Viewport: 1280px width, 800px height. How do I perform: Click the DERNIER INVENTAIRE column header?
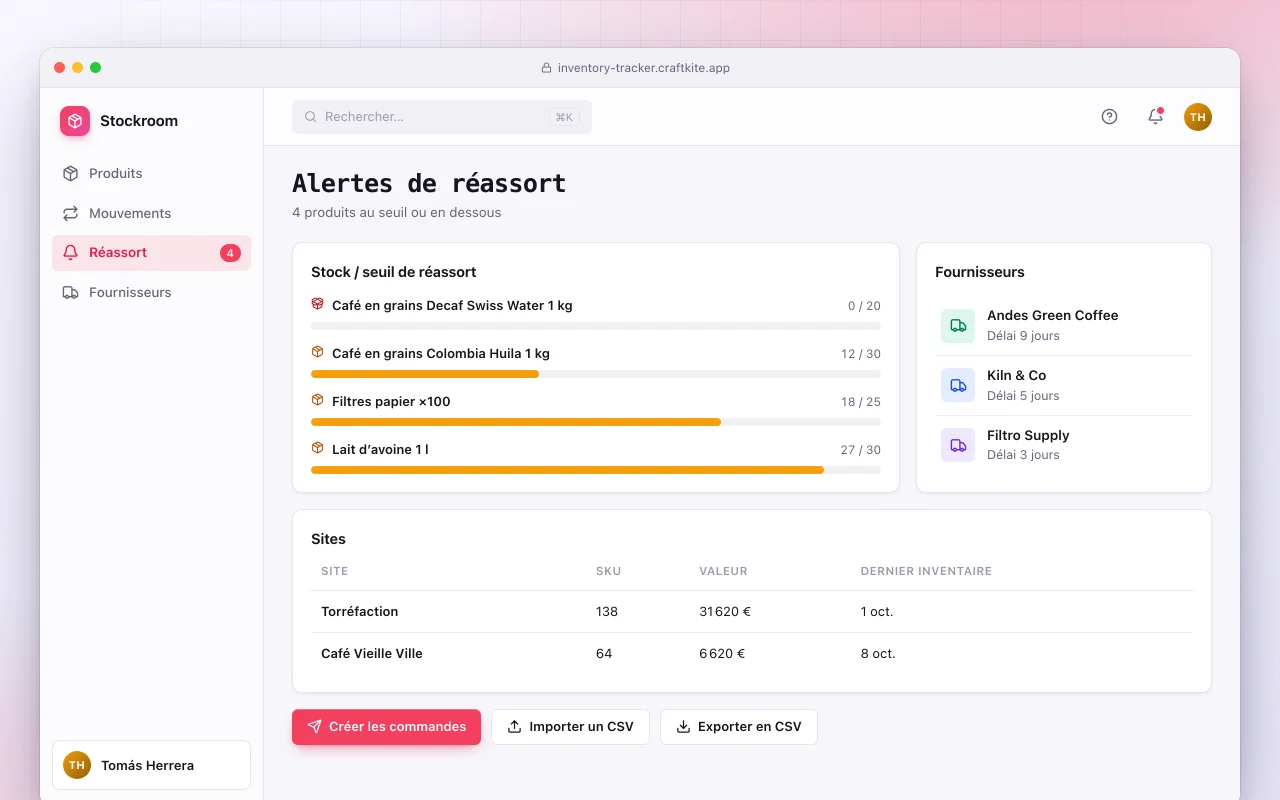pos(926,571)
